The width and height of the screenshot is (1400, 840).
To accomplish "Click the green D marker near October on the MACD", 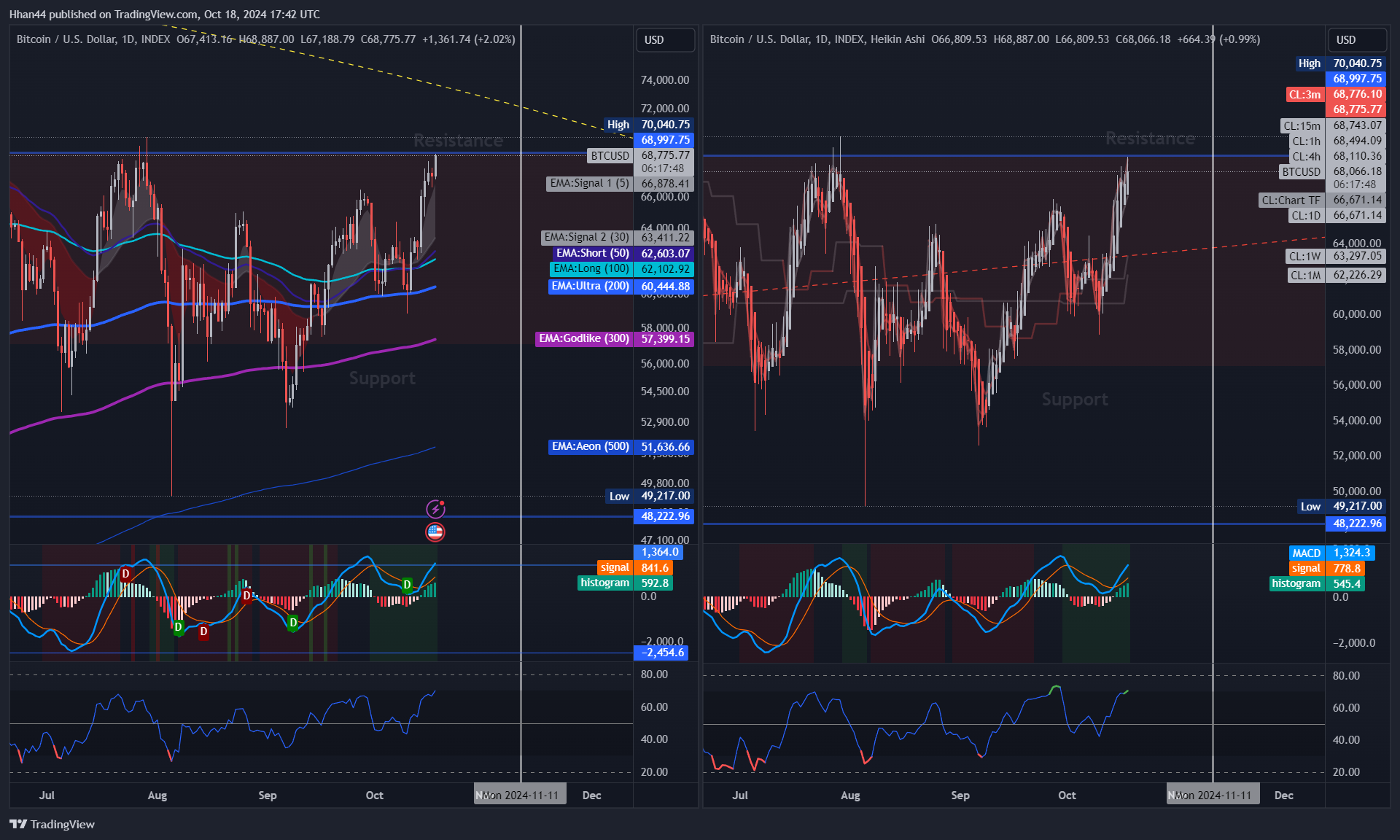I will click(x=407, y=585).
